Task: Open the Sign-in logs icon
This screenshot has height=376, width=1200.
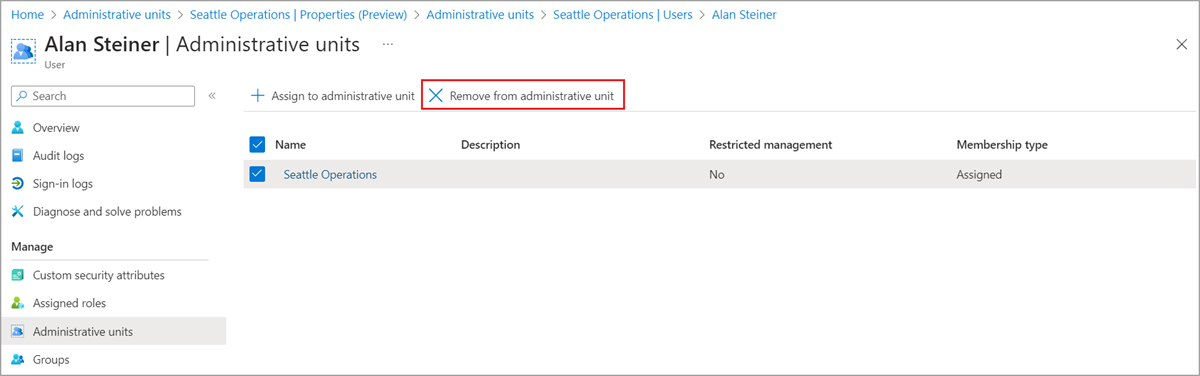Action: [17, 184]
